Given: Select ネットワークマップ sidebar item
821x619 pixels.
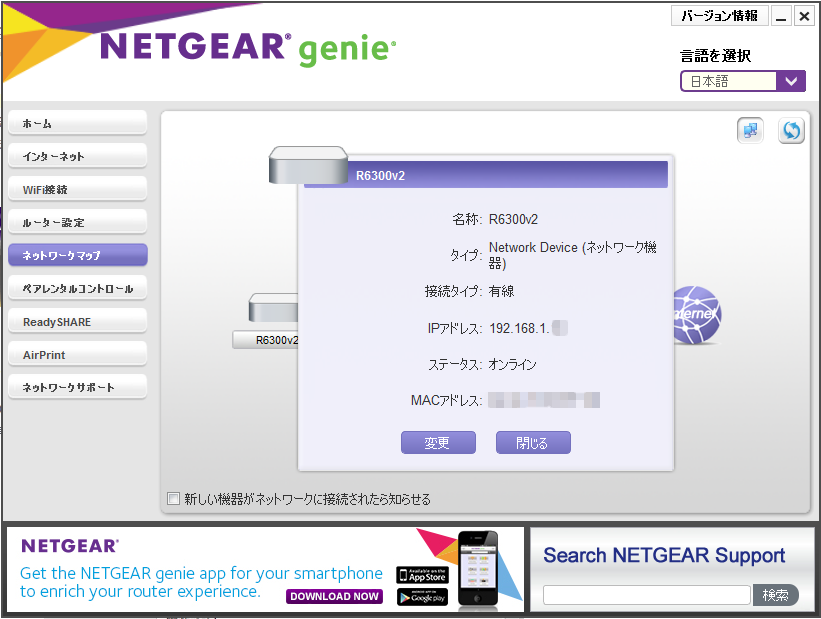Looking at the screenshot, I should (x=77, y=255).
